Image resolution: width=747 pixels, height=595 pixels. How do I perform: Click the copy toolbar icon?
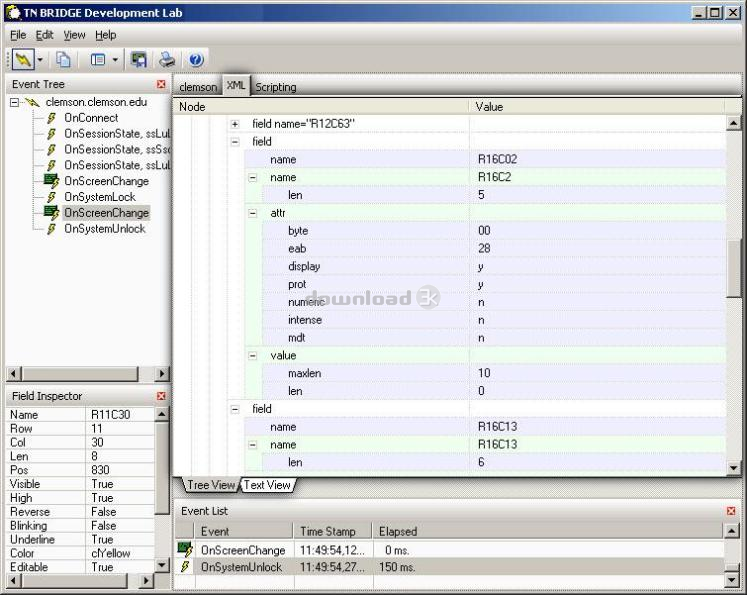[x=63, y=60]
